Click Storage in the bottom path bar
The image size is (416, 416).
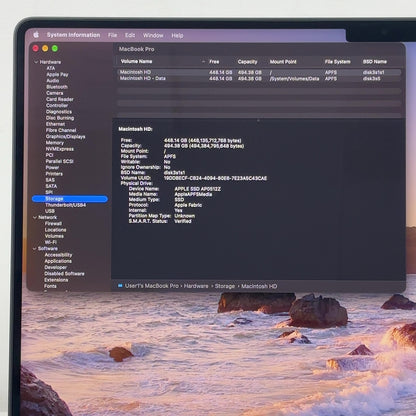click(225, 286)
